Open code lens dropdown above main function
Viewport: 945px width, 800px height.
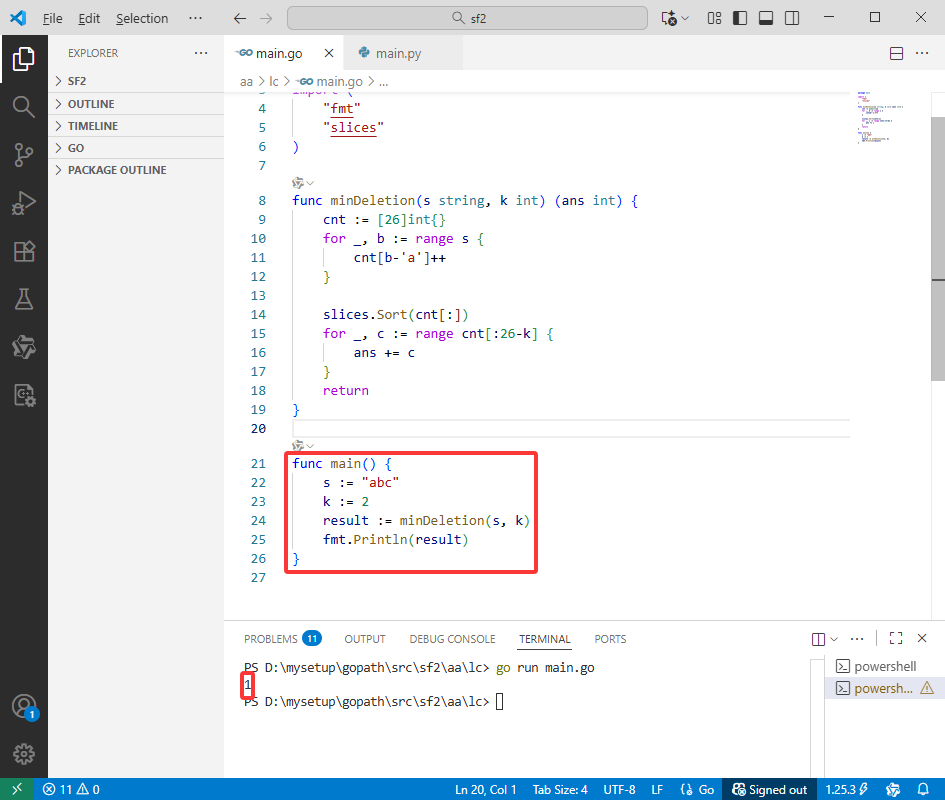[x=303, y=446]
